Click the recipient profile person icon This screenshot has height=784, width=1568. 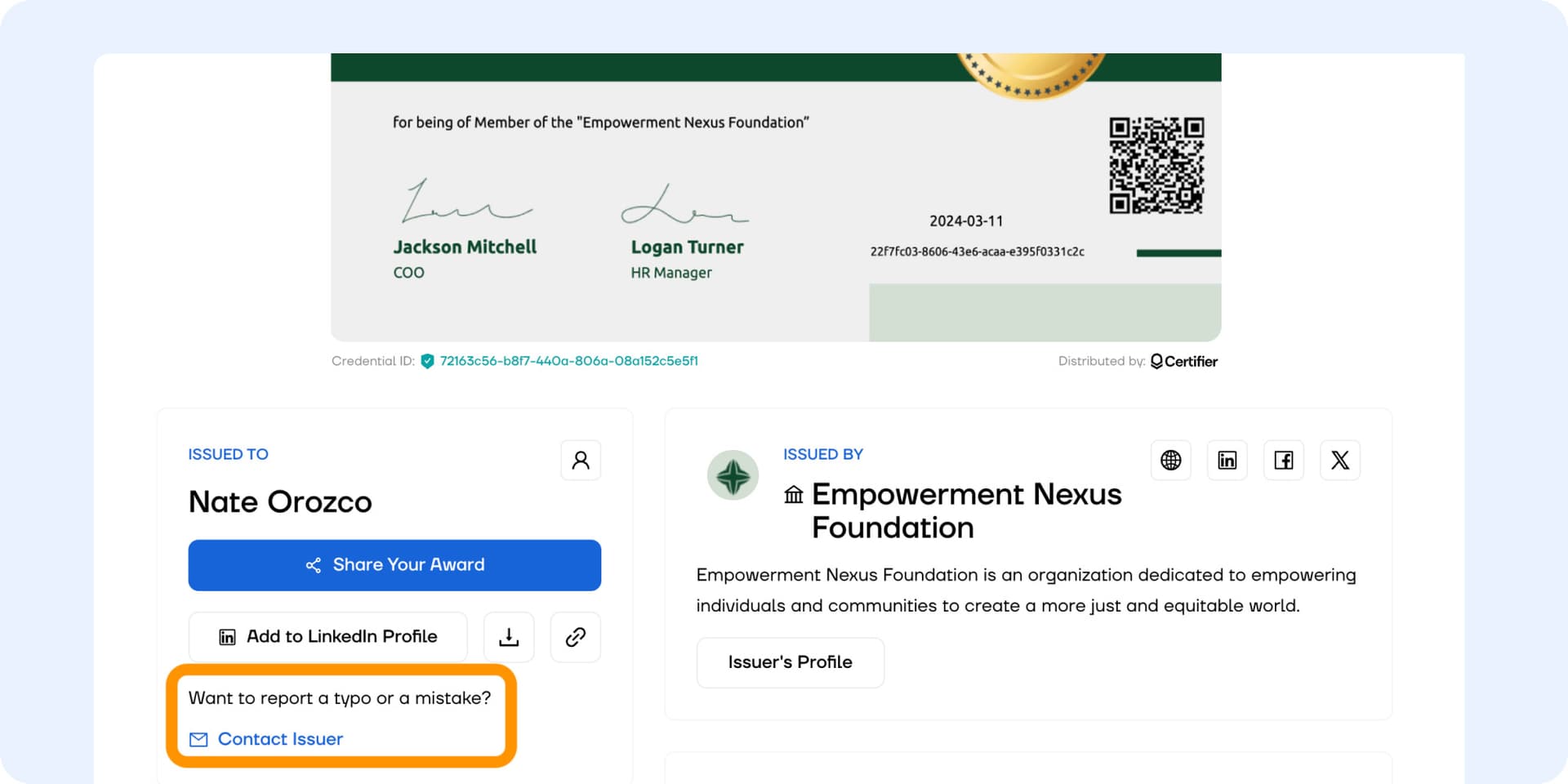pyautogui.click(x=581, y=461)
